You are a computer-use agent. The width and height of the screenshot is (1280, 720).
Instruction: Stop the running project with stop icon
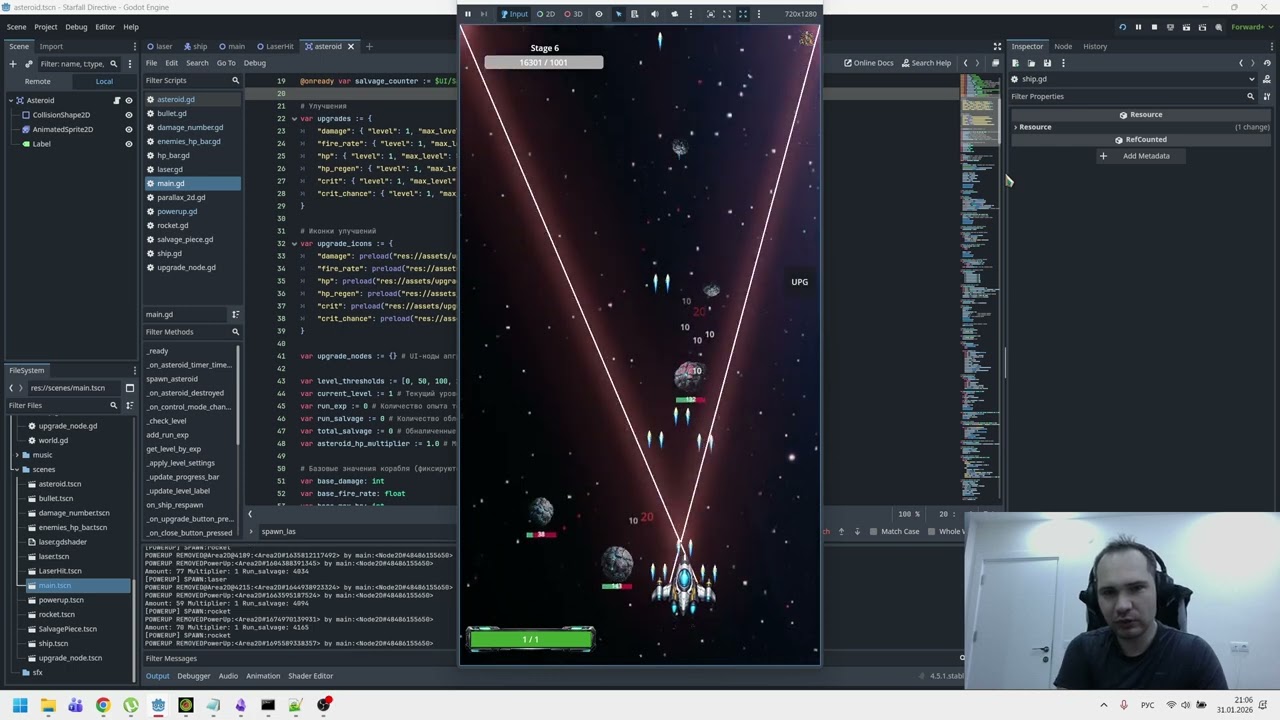tap(1154, 27)
